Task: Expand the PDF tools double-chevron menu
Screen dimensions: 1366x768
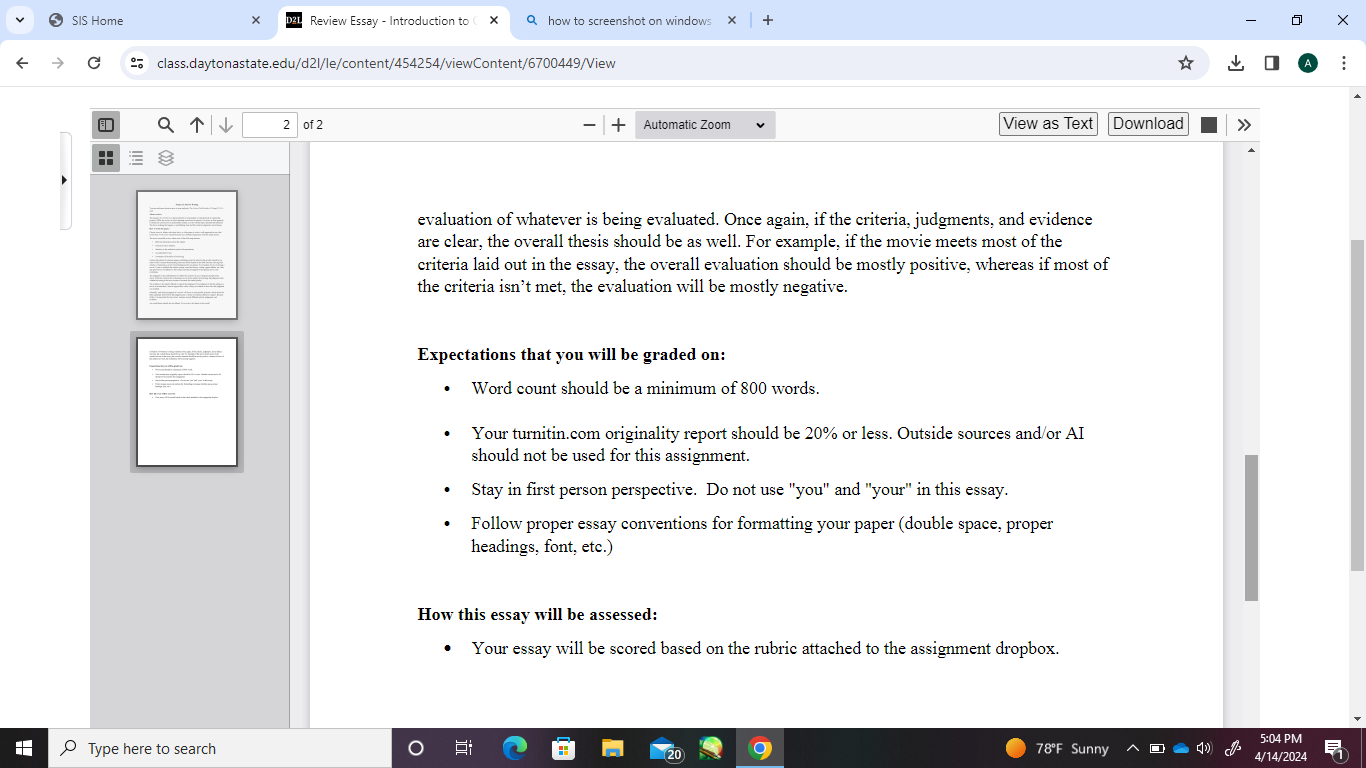Action: coord(1244,125)
